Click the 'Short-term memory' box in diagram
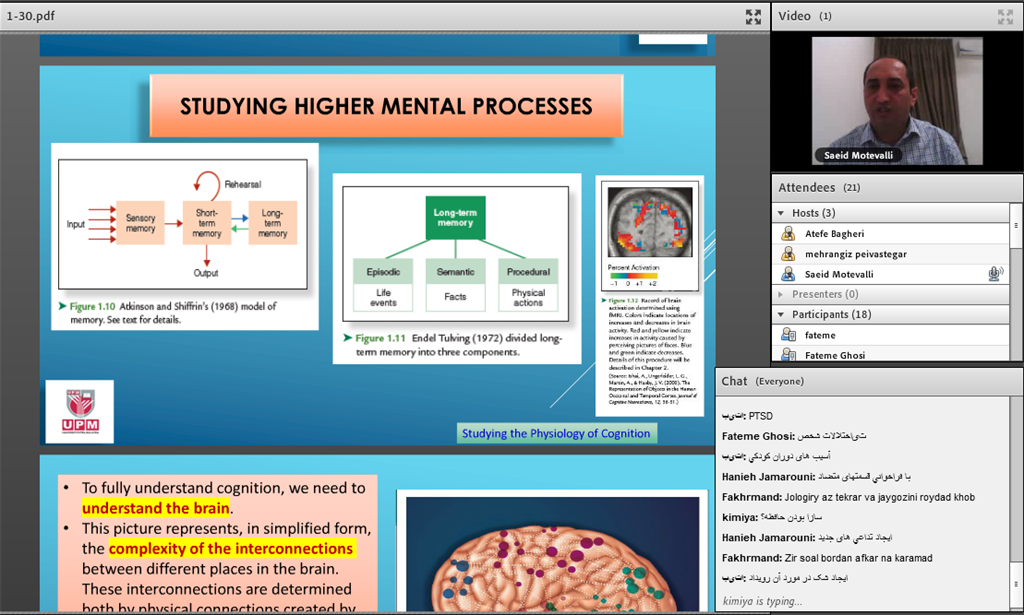This screenshot has width=1024, height=615. [206, 223]
